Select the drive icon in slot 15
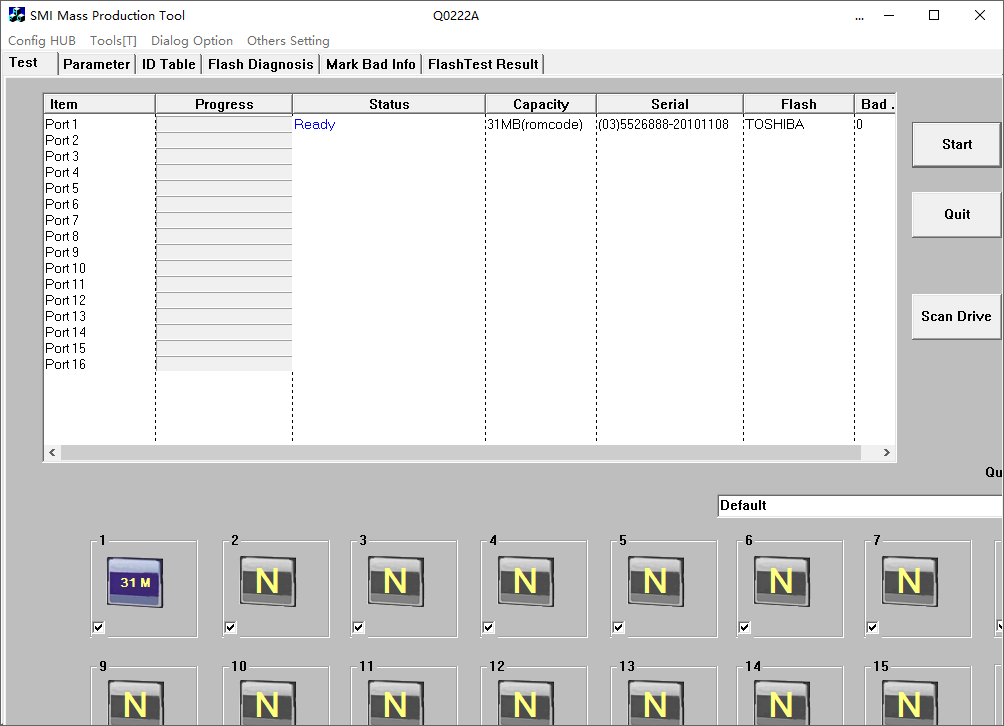Image resolution: width=1004 pixels, height=726 pixels. (x=908, y=702)
